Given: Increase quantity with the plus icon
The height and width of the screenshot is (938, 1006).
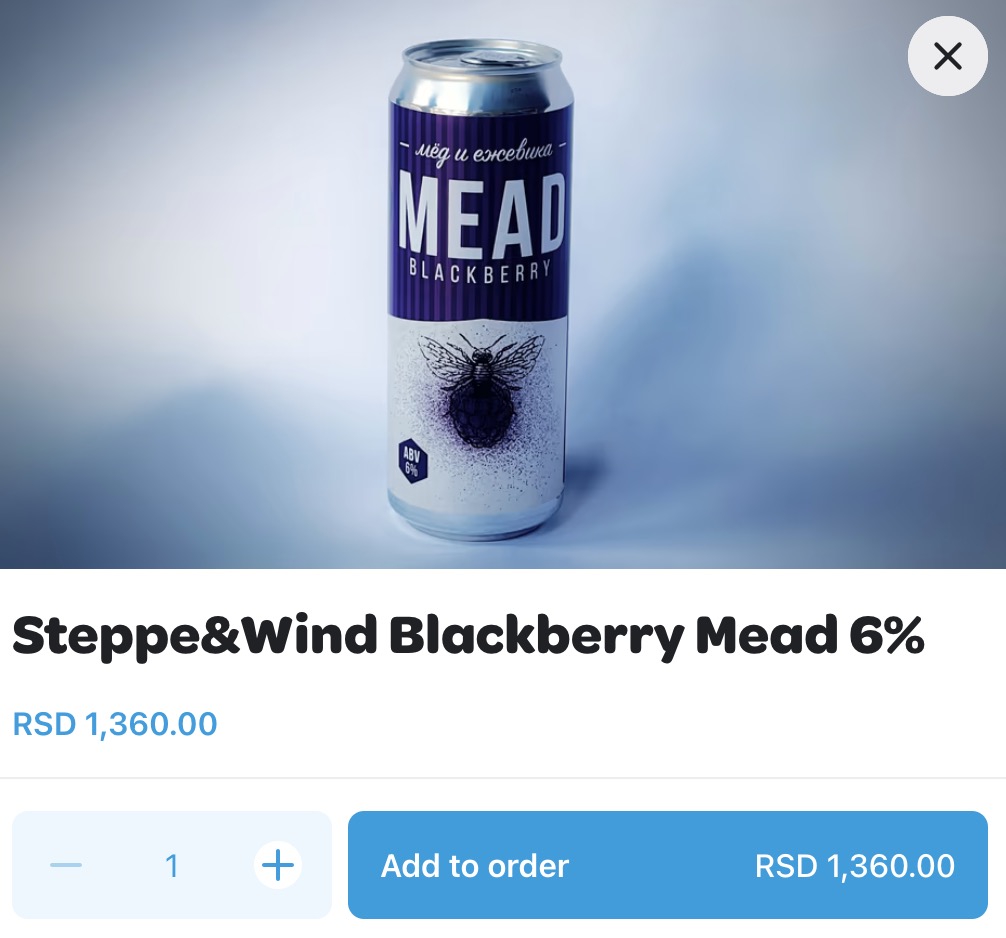Looking at the screenshot, I should 277,865.
